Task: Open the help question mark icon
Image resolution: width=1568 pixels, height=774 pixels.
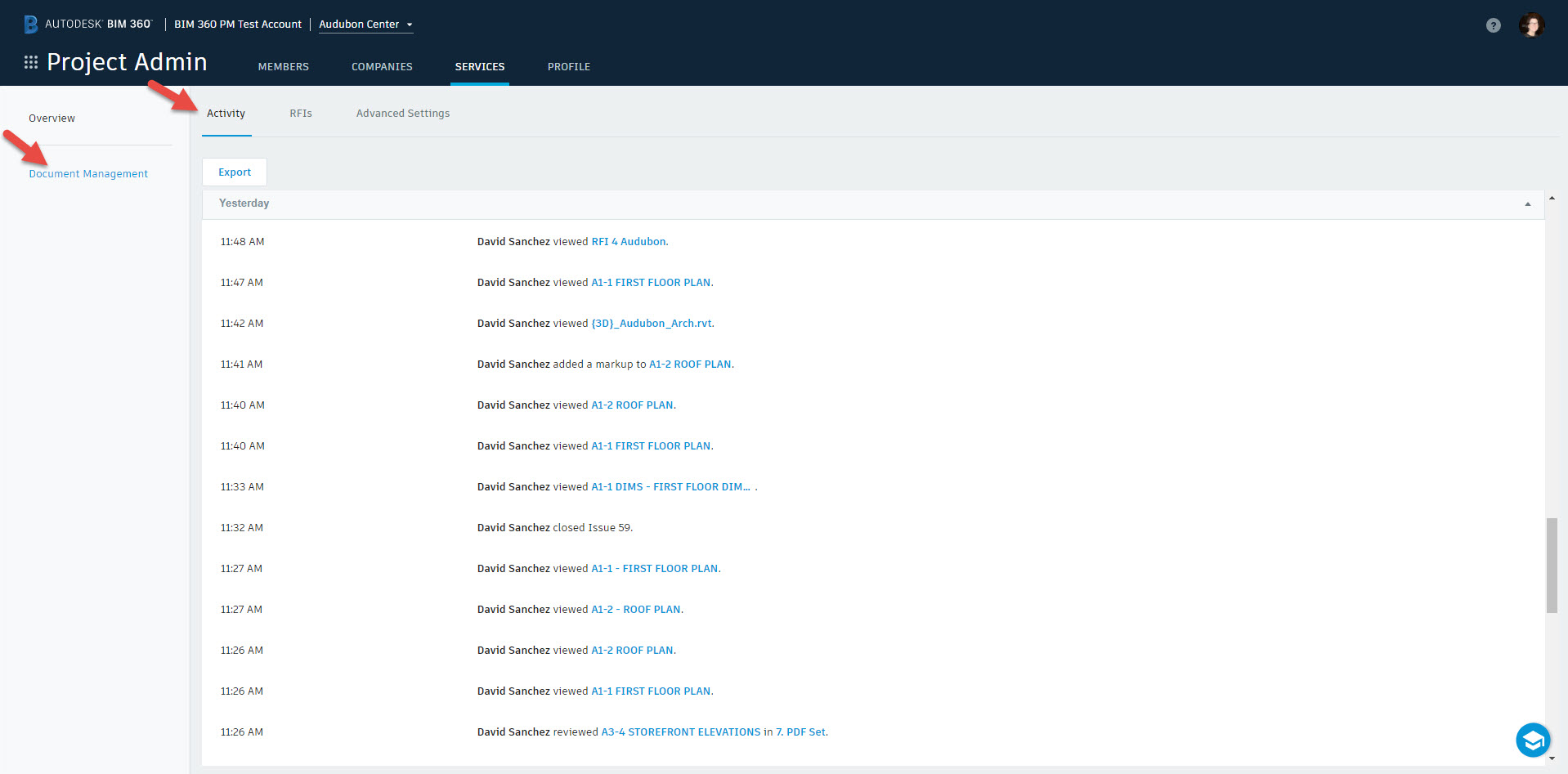Action: tap(1493, 25)
